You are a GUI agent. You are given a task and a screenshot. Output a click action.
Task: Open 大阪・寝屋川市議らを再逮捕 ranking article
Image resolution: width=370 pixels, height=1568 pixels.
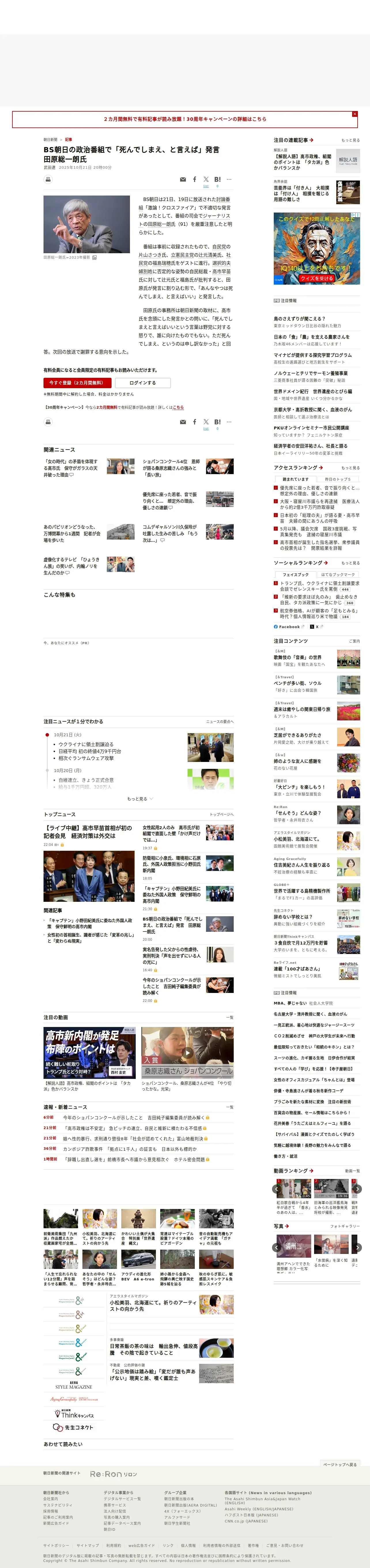(320, 504)
